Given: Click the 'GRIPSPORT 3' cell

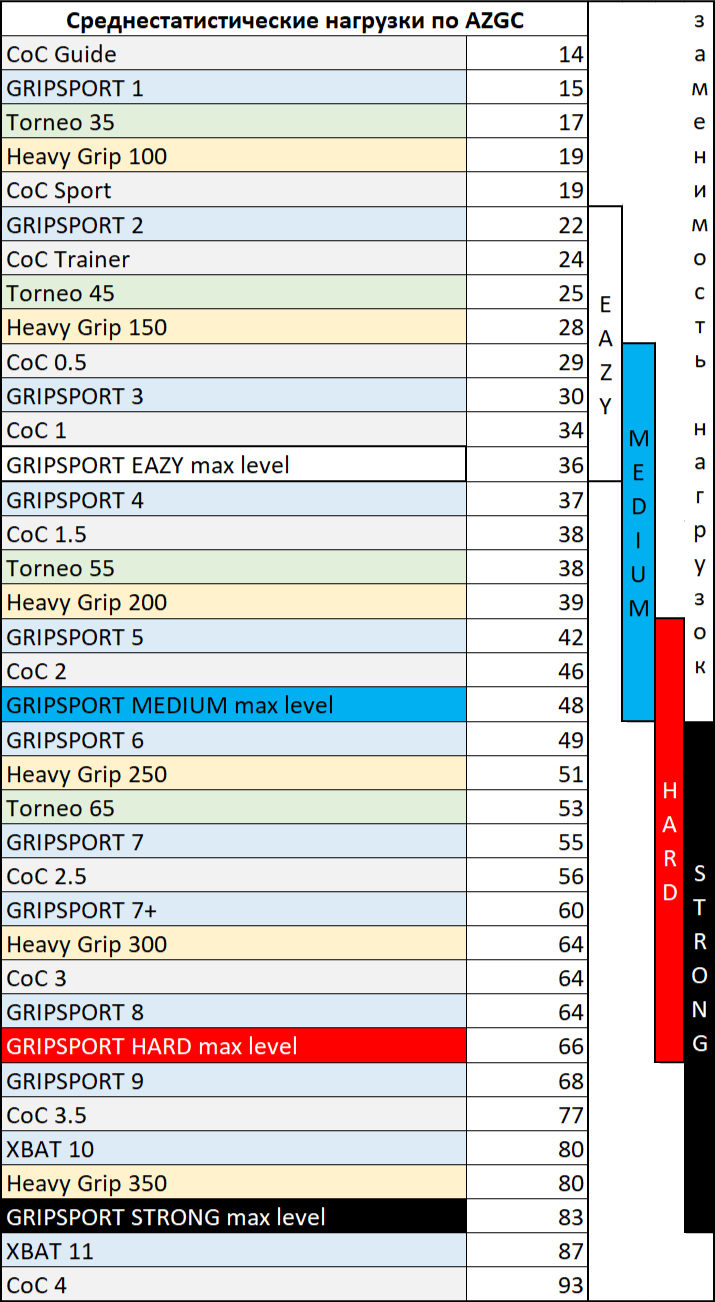Looking at the screenshot, I should click(x=234, y=396).
